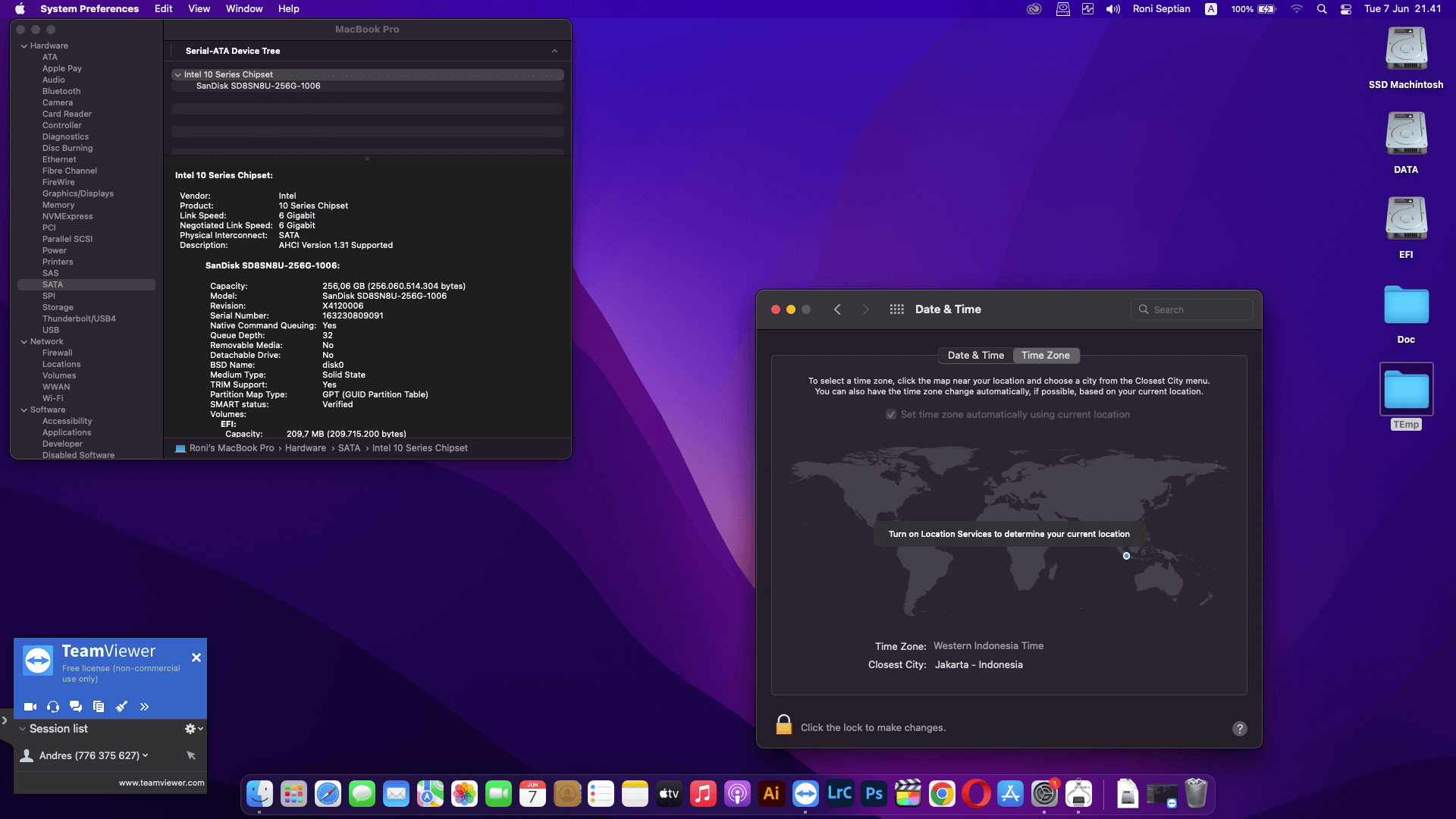Screen dimensions: 1456x819
Task: Open the Session list gear settings menu
Action: click(x=193, y=728)
